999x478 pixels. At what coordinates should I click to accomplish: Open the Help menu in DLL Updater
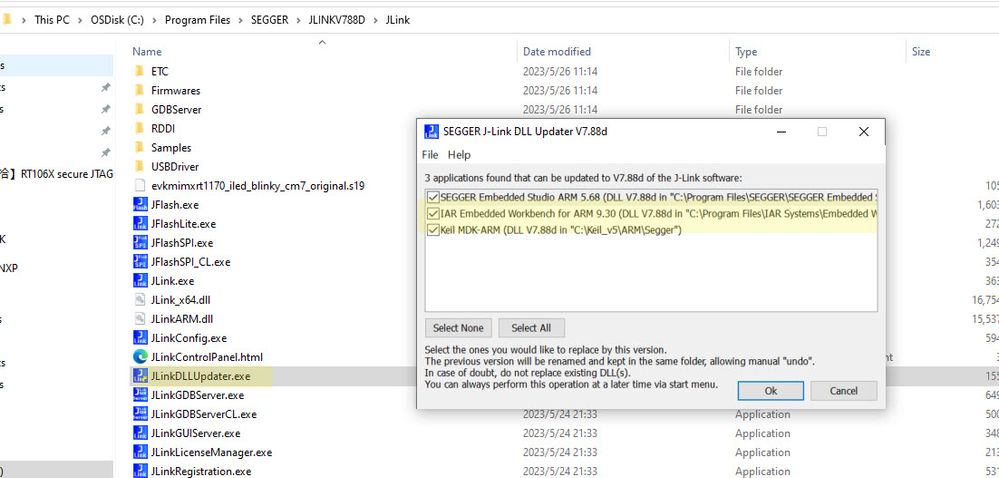(x=459, y=155)
